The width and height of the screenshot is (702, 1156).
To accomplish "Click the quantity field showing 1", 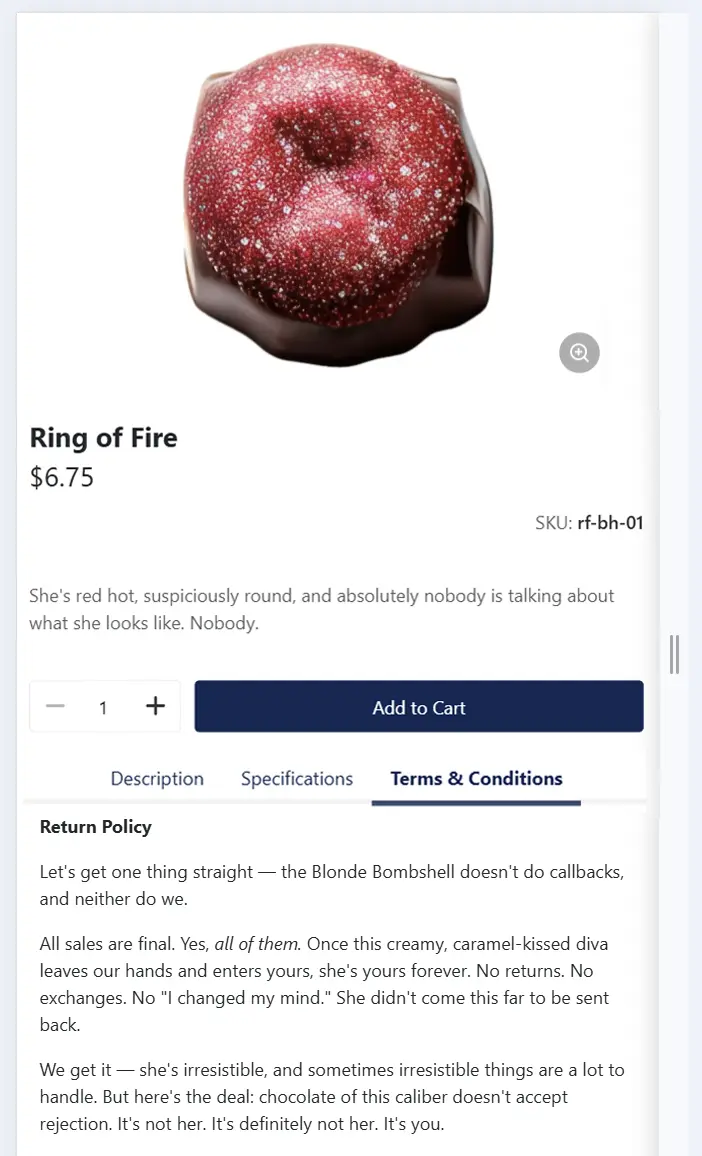I will [x=103, y=708].
